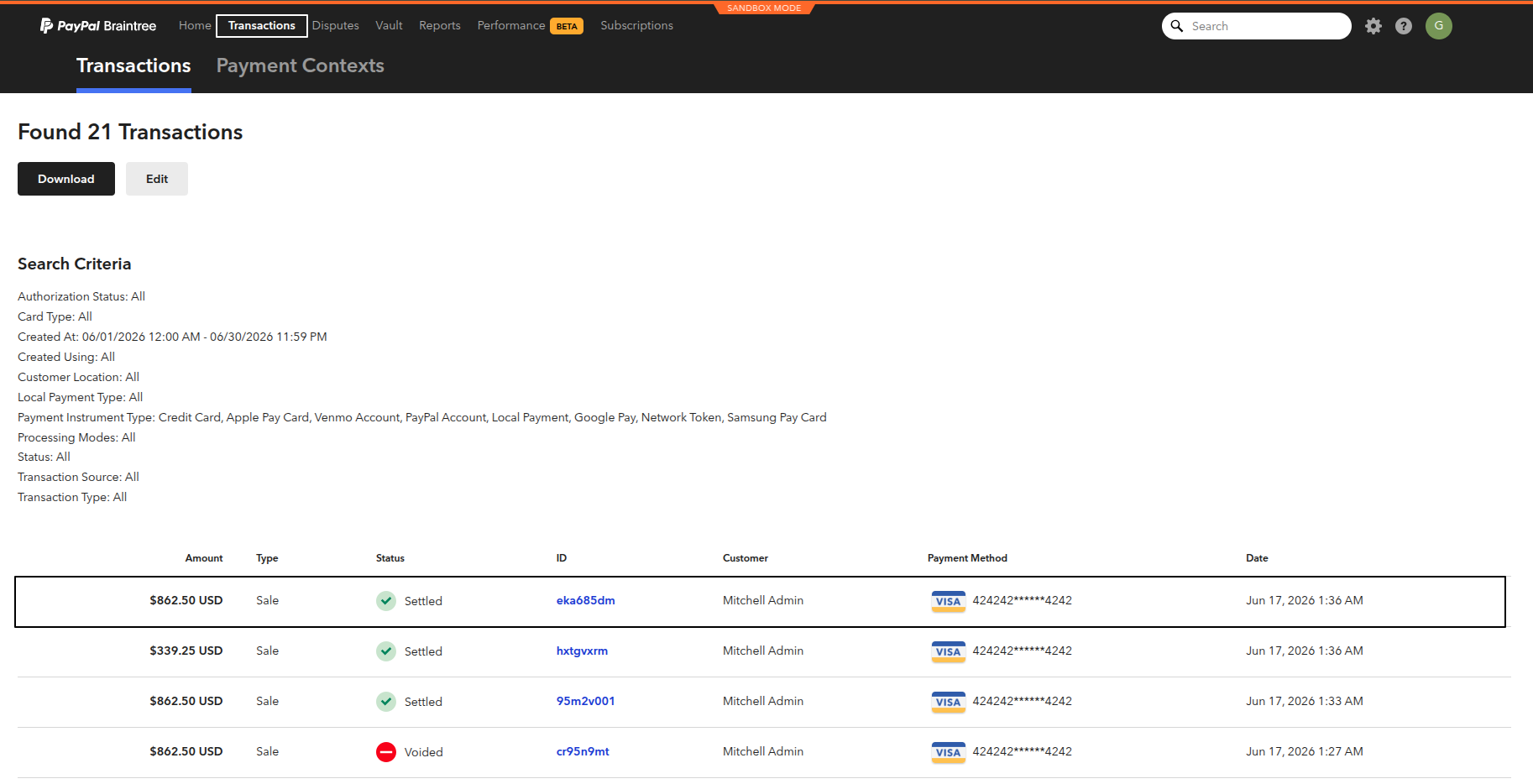Open the Subscriptions menu item
This screenshot has height=784, width=1533.
click(x=637, y=25)
